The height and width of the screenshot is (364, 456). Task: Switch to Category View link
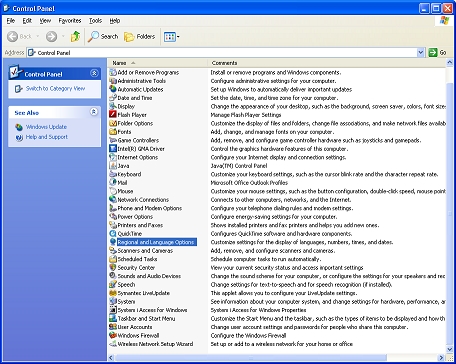point(55,89)
